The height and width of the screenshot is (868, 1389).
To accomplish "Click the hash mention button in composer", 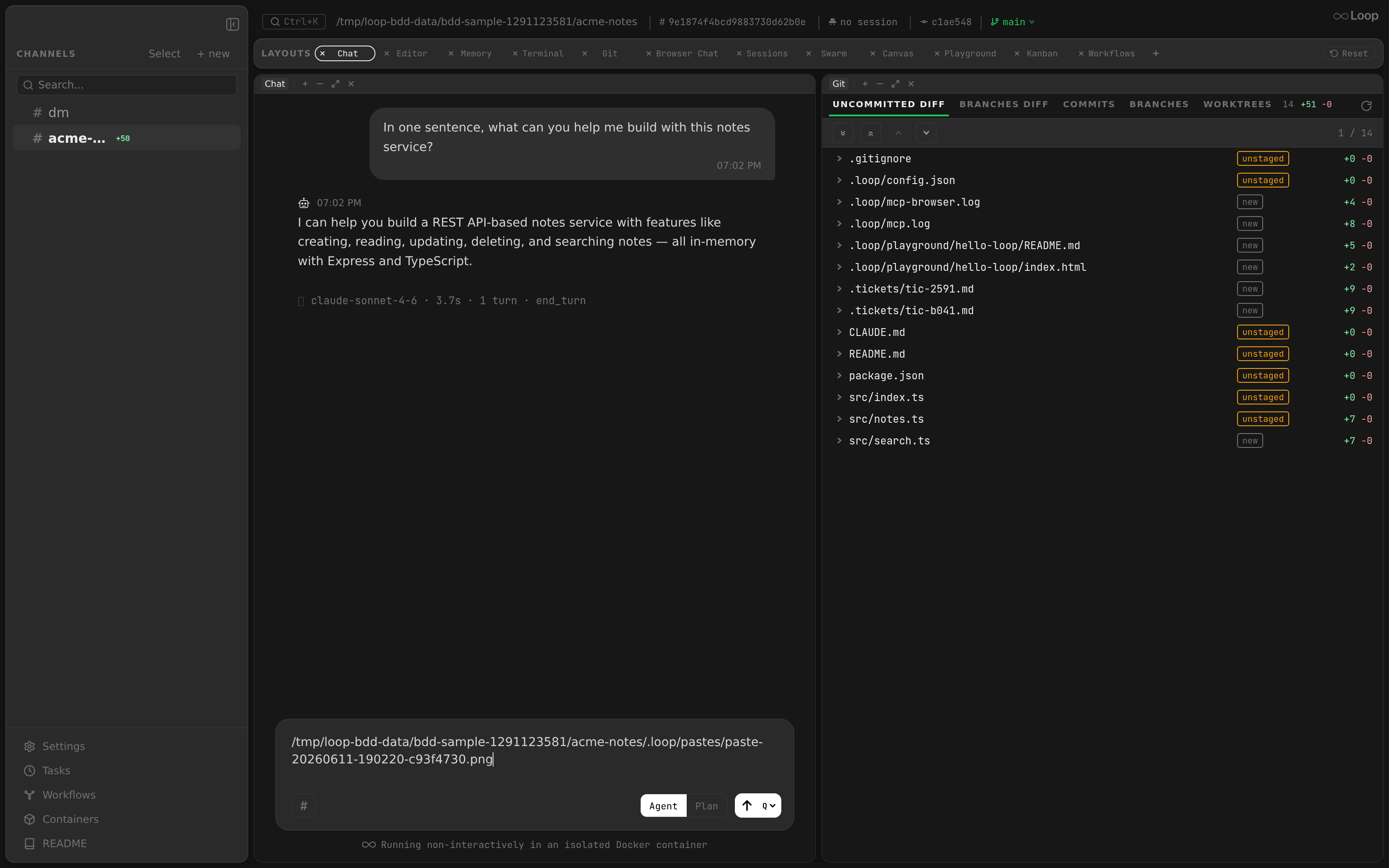I will tap(304, 806).
